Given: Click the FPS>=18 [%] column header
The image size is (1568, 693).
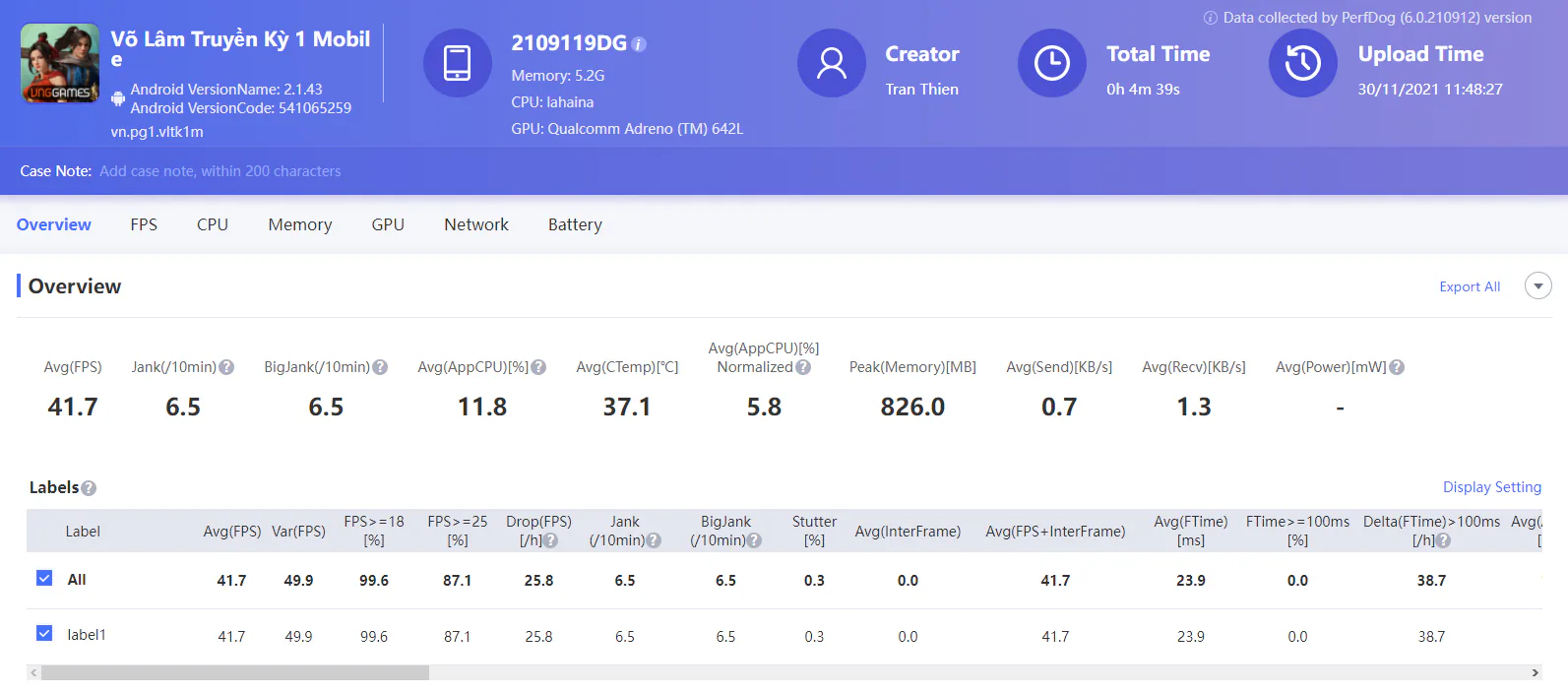Looking at the screenshot, I should pyautogui.click(x=374, y=531).
